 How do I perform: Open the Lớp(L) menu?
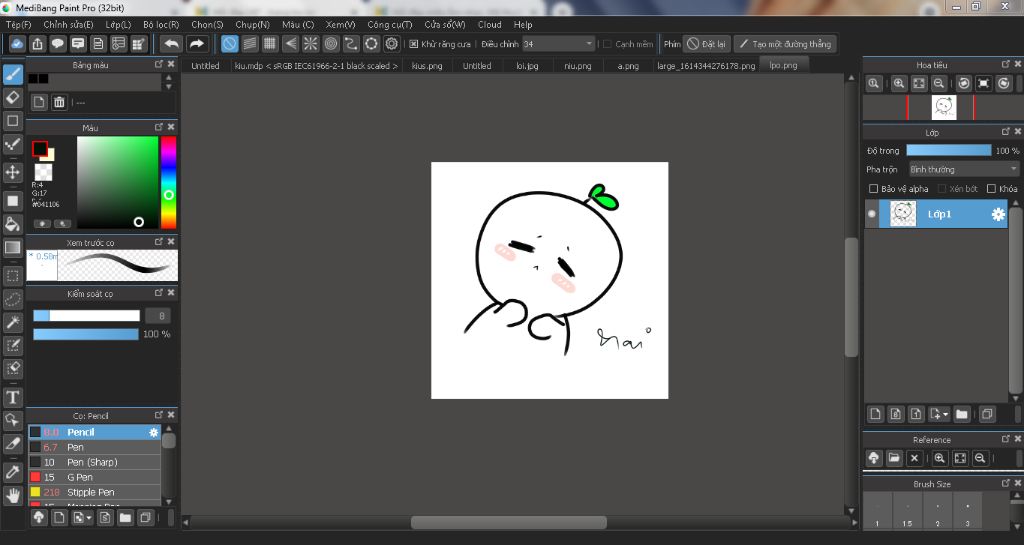click(118, 24)
